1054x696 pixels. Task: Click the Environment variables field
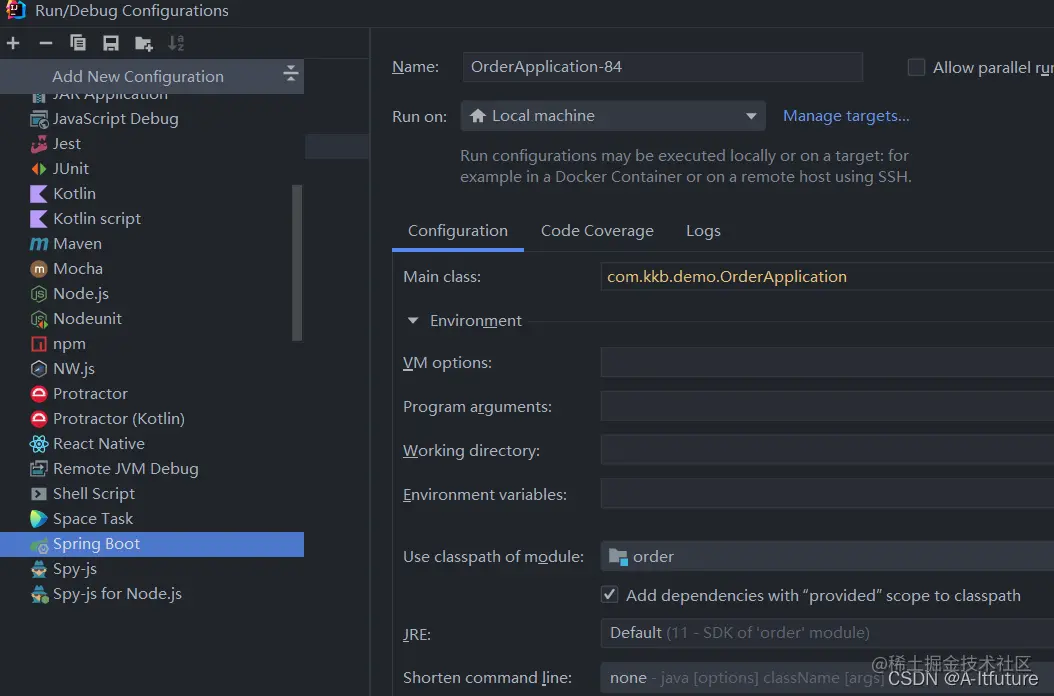click(x=827, y=494)
